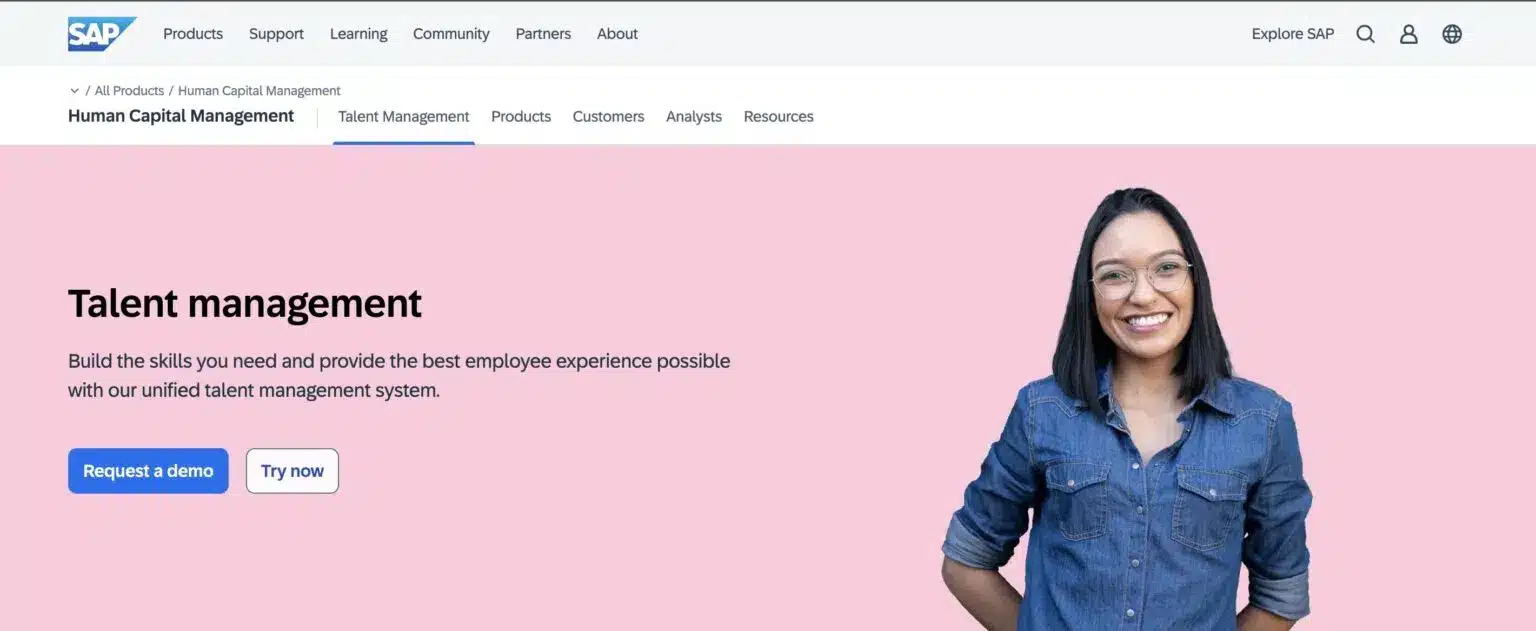Click the Talent management heading
Viewport: 1536px width, 631px height.
click(245, 303)
